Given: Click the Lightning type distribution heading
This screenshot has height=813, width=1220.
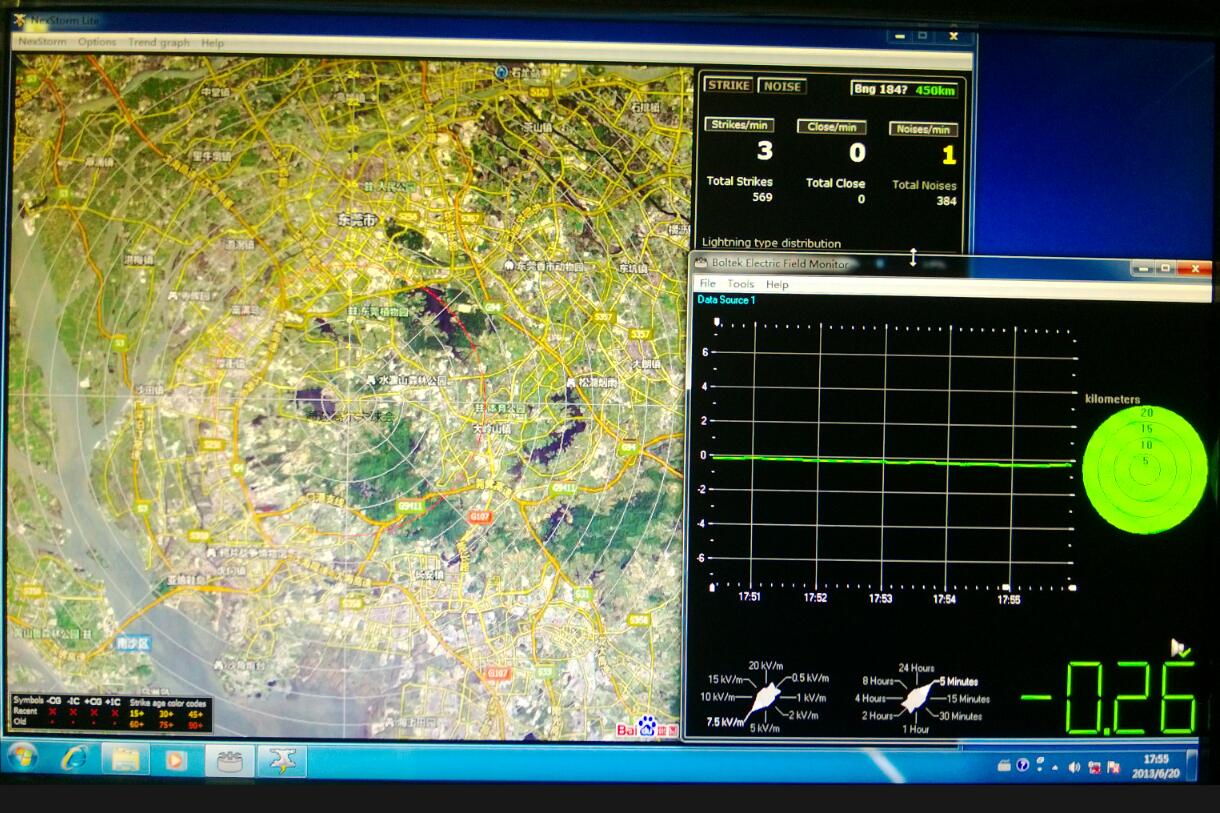Looking at the screenshot, I should point(771,242).
